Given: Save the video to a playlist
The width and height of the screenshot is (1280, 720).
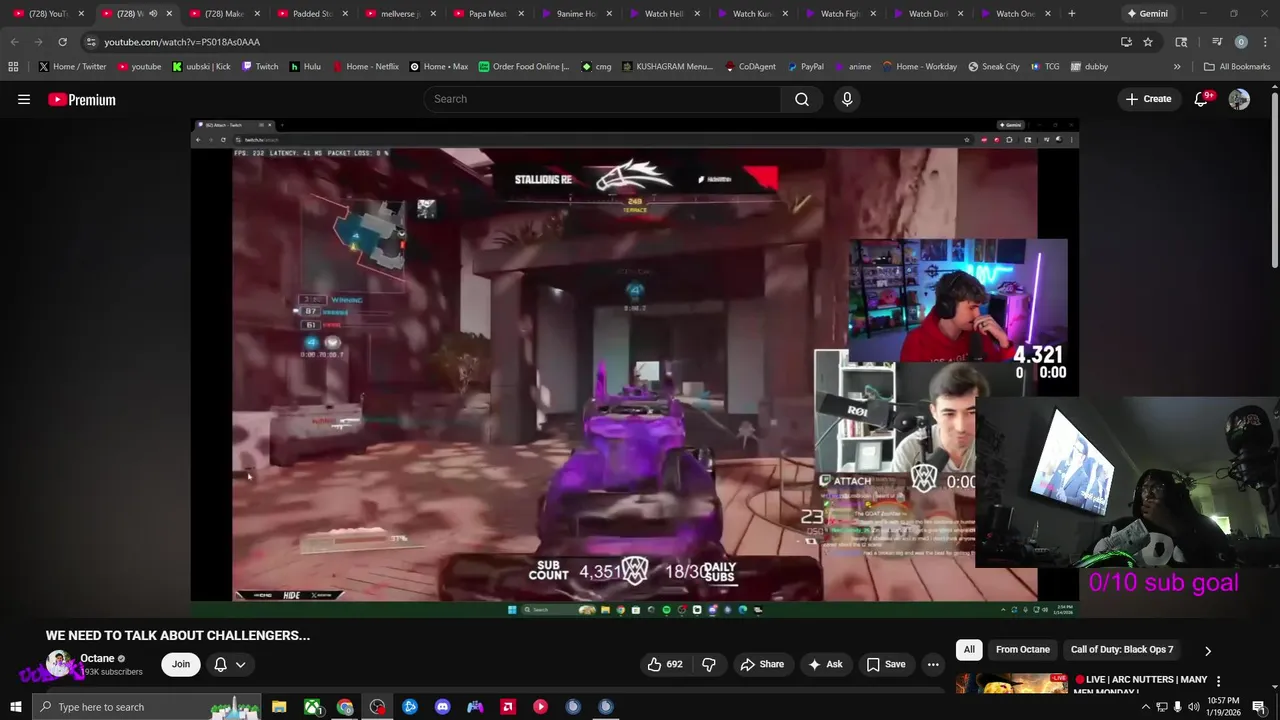Looking at the screenshot, I should tap(886, 664).
